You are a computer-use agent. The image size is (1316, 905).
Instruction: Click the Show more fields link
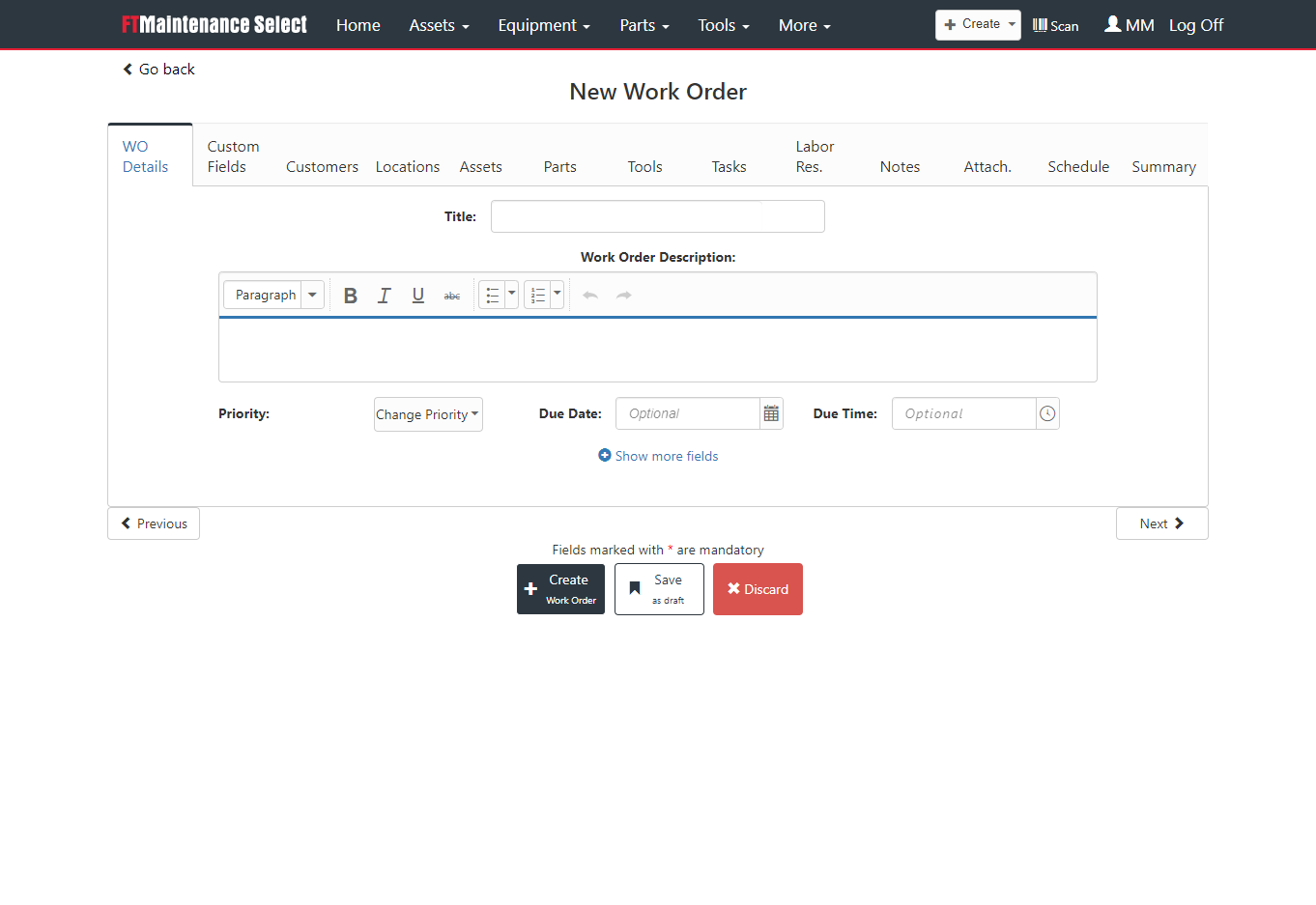click(658, 455)
